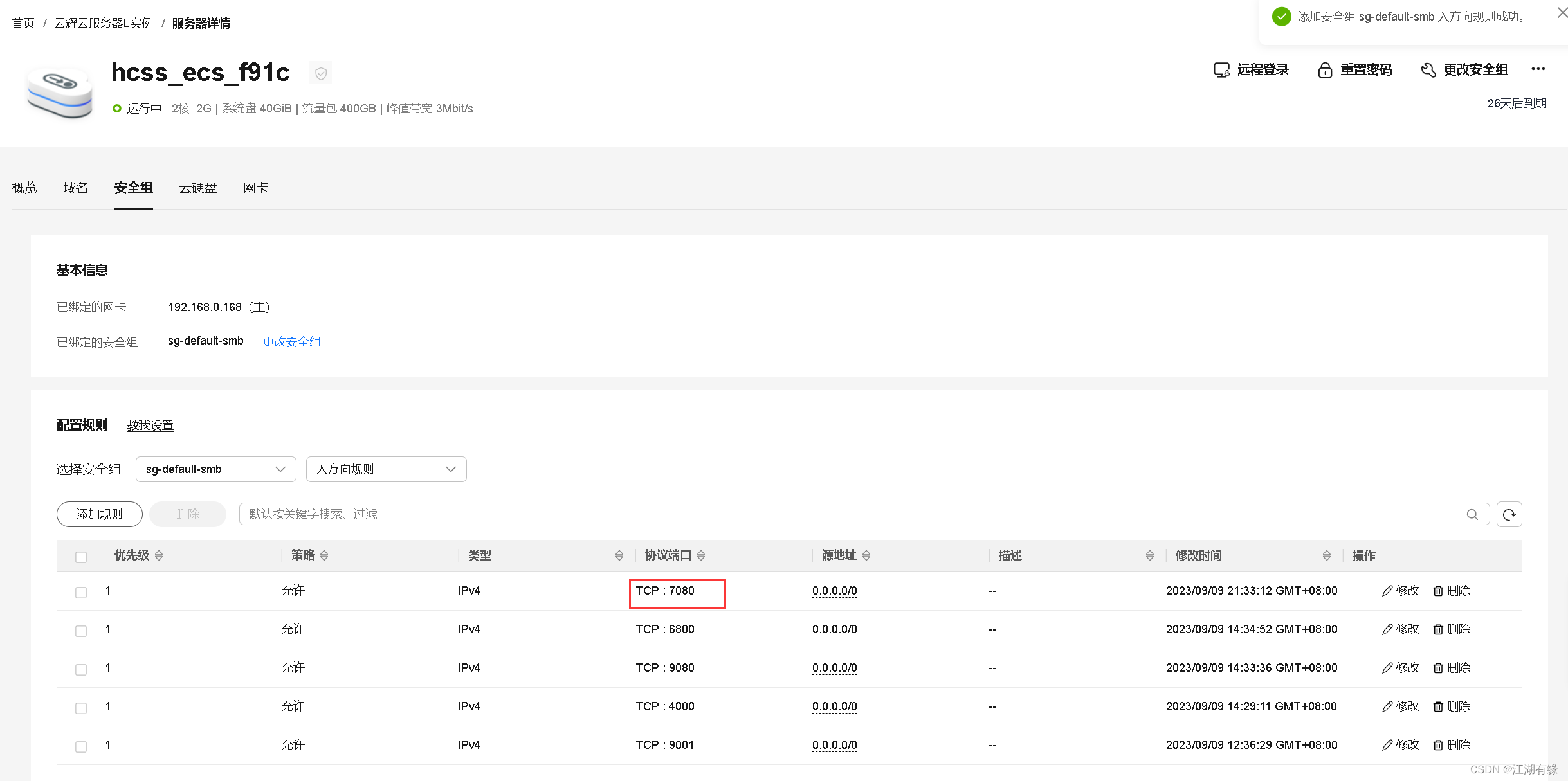
Task: Switch to the 域名 tab
Action: pyautogui.click(x=76, y=188)
